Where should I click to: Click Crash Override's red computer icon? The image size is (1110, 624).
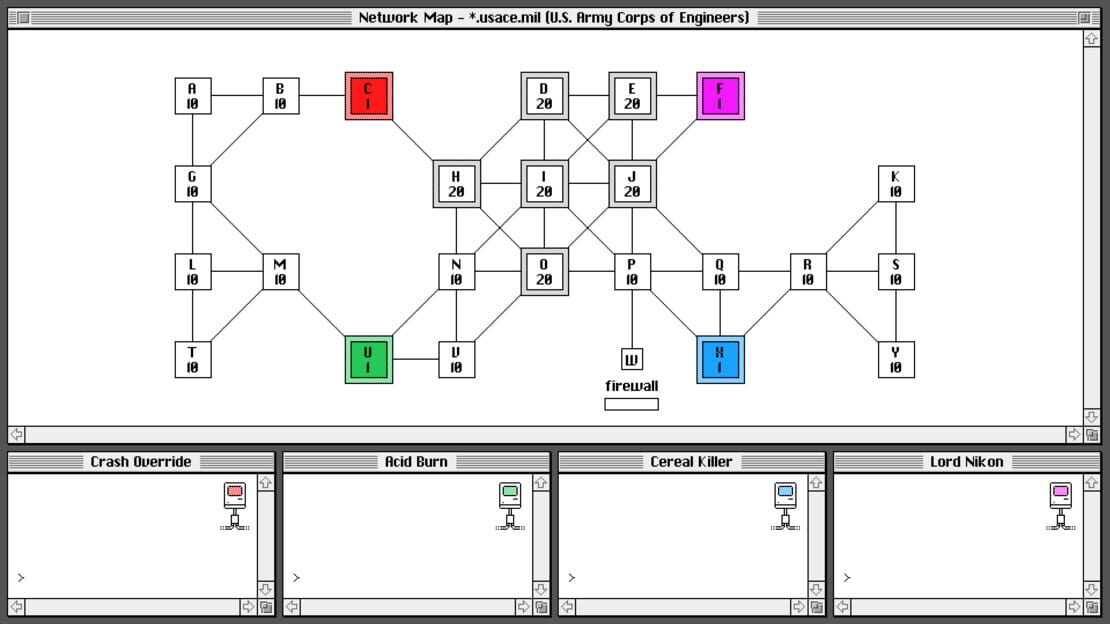tap(235, 506)
